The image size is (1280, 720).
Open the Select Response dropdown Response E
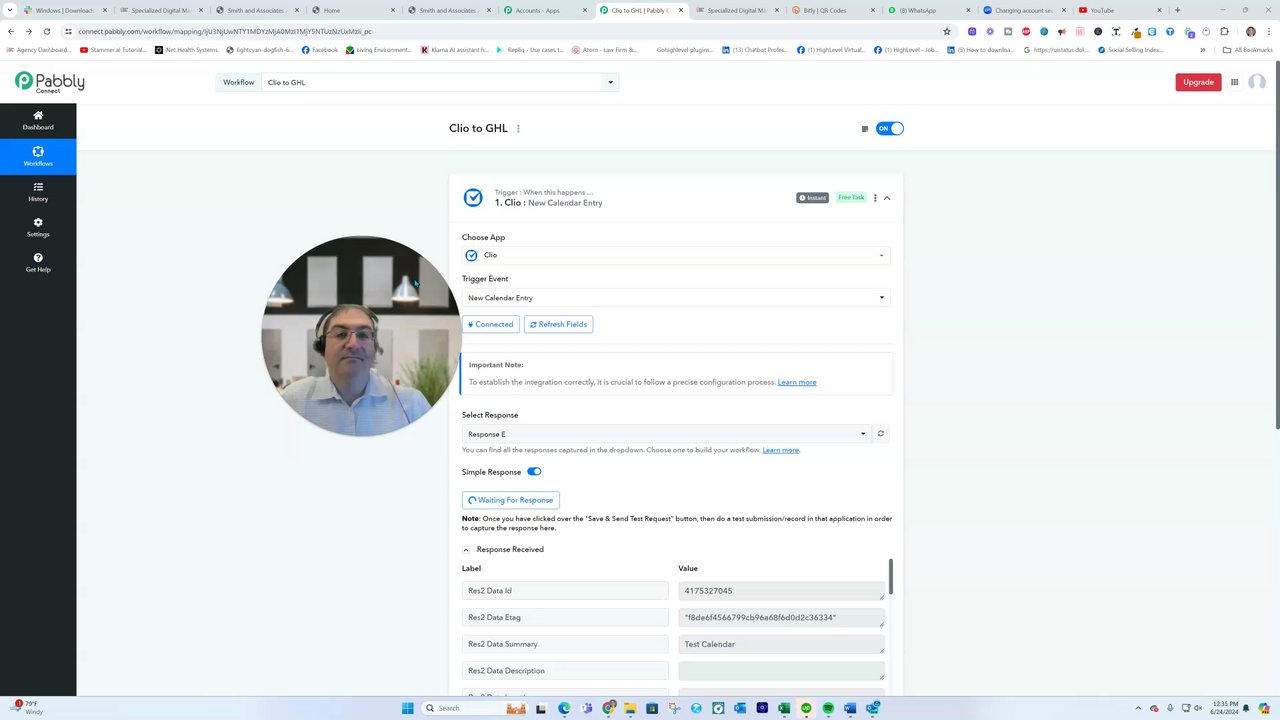pos(666,433)
